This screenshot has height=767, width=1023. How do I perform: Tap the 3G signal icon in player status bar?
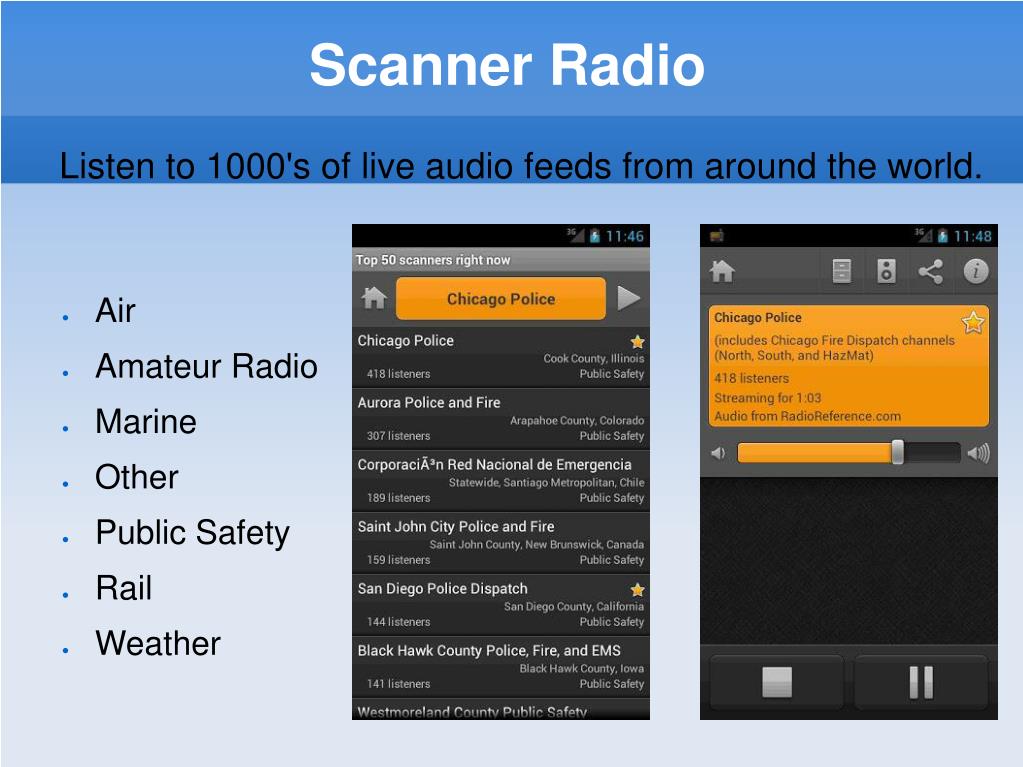tap(923, 235)
